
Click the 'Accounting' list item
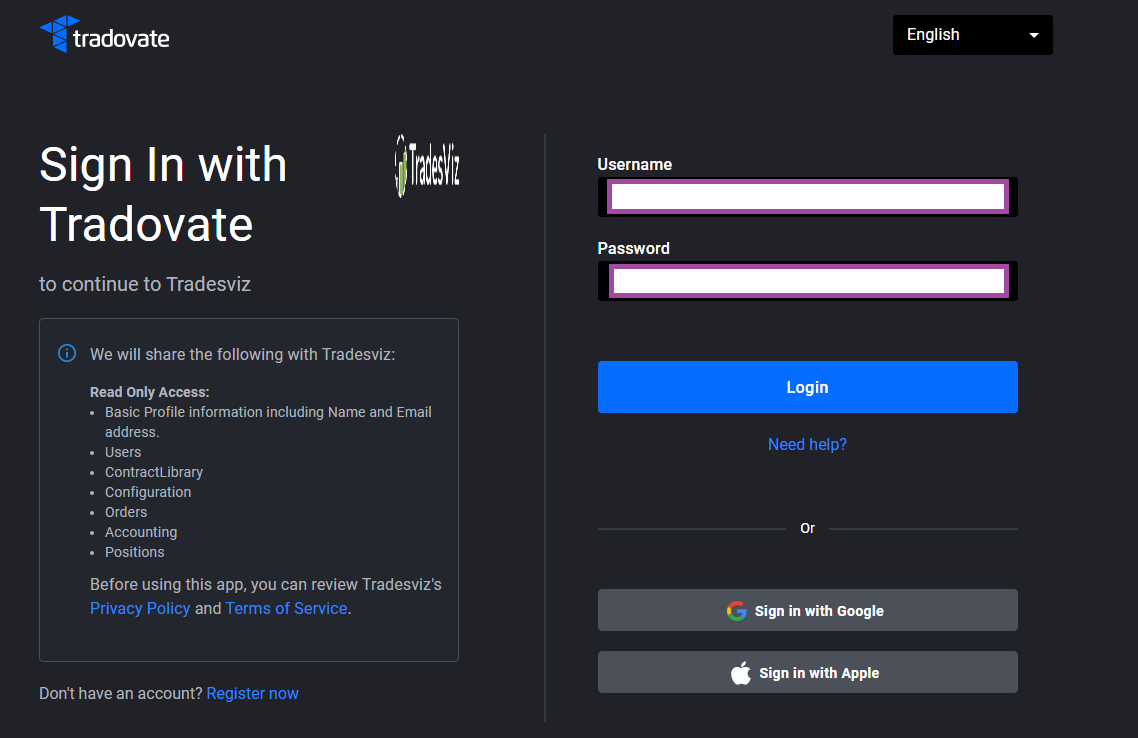pyautogui.click(x=141, y=532)
